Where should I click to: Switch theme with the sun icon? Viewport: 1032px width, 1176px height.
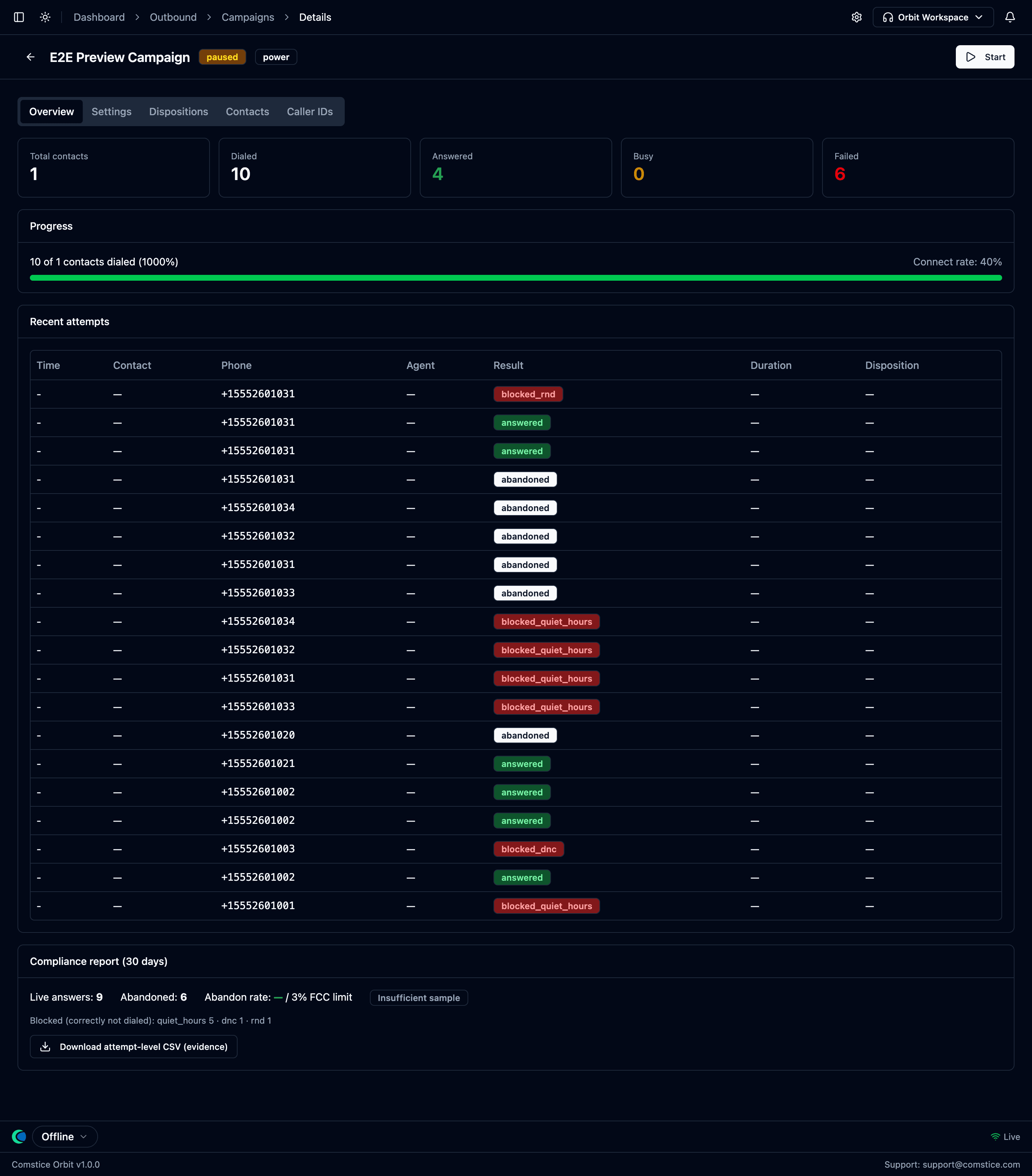[46, 17]
